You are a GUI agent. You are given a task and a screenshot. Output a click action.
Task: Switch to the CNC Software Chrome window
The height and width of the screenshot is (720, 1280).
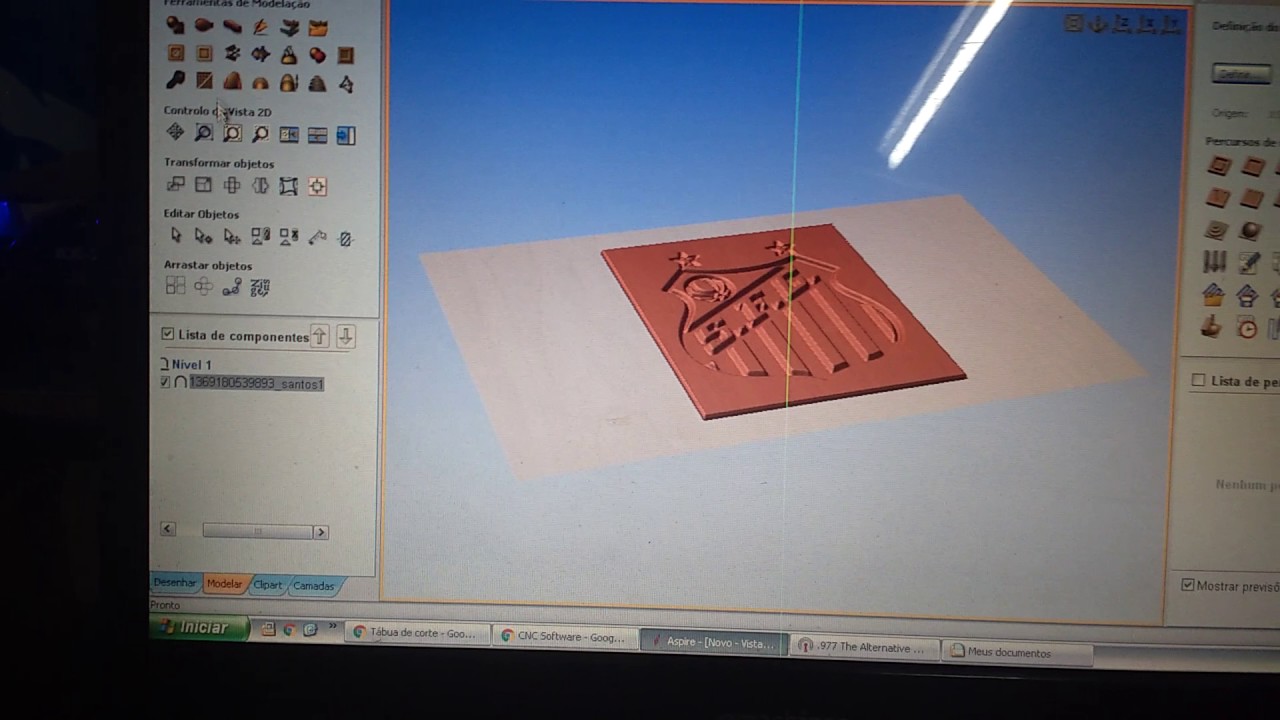pyautogui.click(x=565, y=636)
